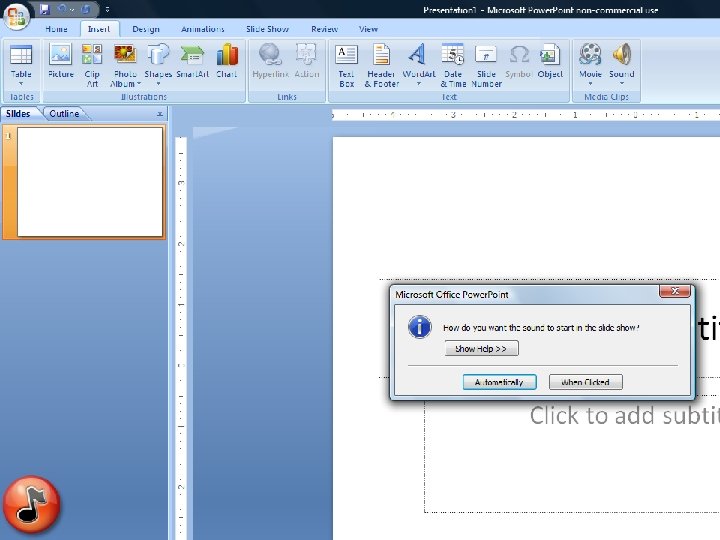Repeat action using quick access toolbar icon
The height and width of the screenshot is (540, 720).
click(x=86, y=9)
